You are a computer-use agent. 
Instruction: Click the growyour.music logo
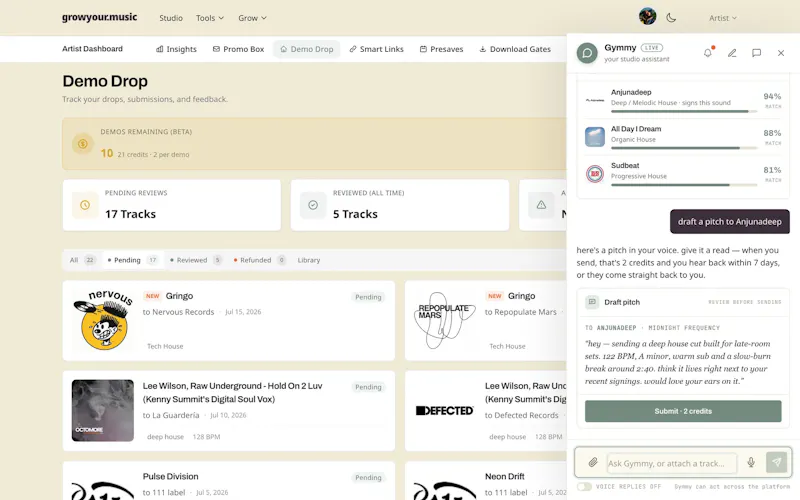pos(99,17)
